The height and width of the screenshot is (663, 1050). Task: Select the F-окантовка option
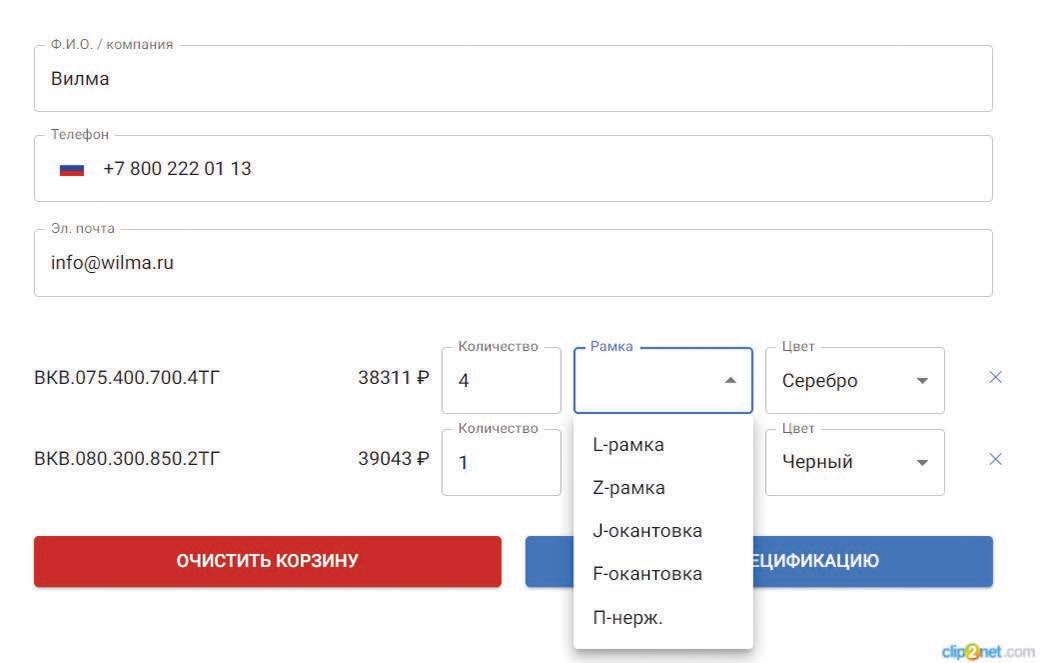(x=663, y=574)
